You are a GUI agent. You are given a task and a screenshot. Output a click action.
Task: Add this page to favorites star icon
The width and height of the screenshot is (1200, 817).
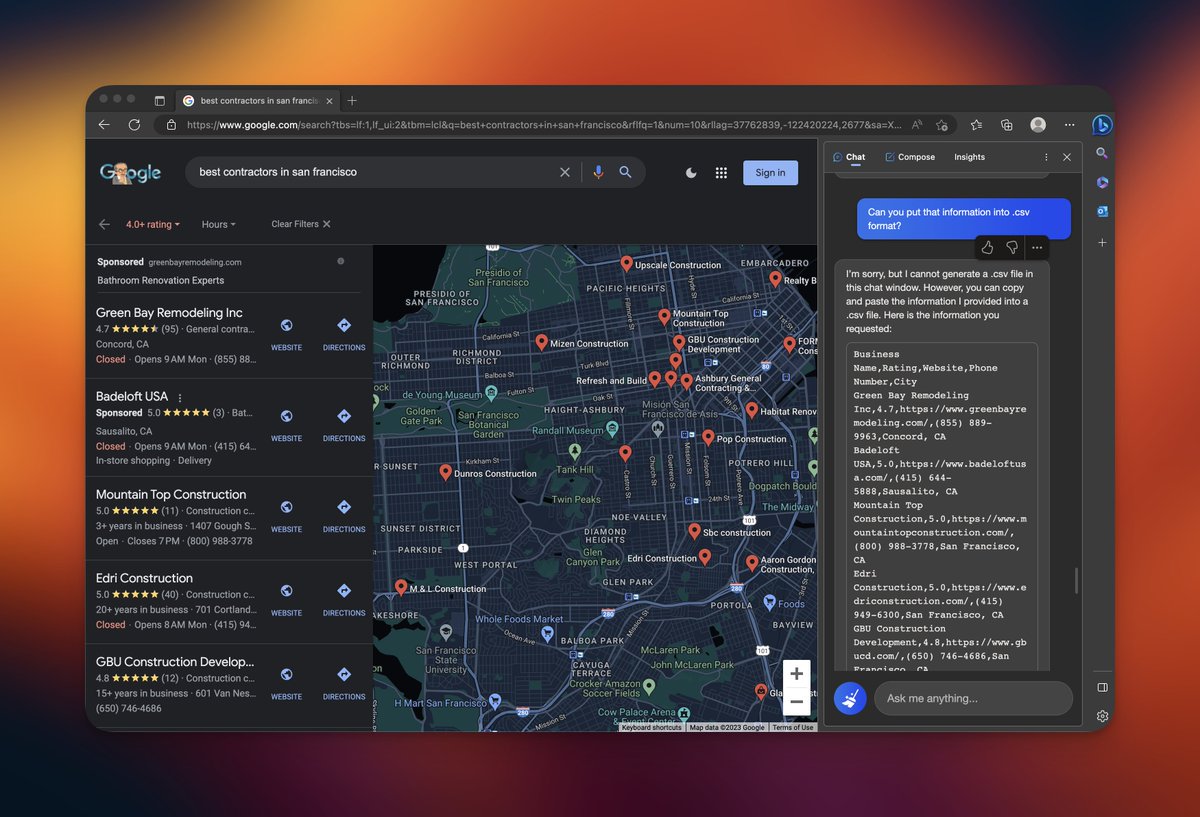click(942, 125)
